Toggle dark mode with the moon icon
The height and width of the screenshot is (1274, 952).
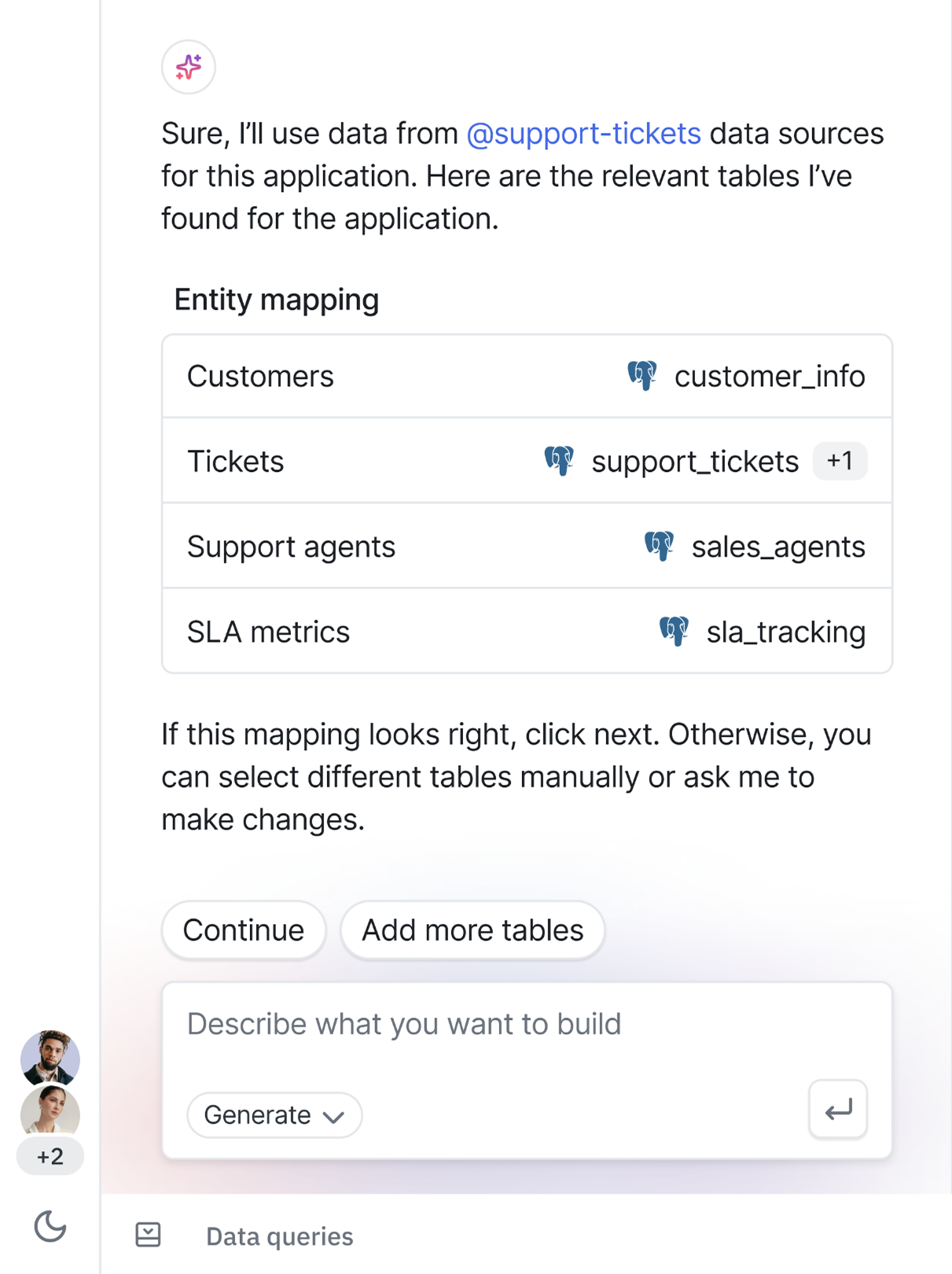pos(50,1227)
